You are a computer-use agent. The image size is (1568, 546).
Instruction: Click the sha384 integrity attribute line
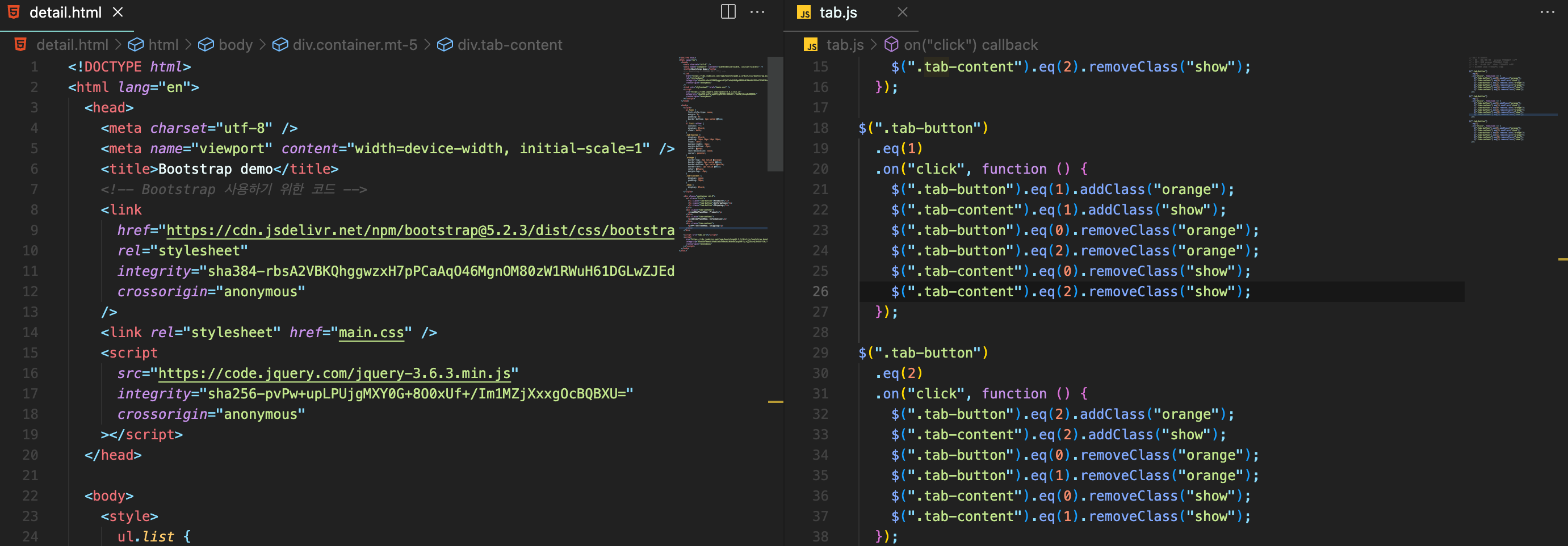396,271
